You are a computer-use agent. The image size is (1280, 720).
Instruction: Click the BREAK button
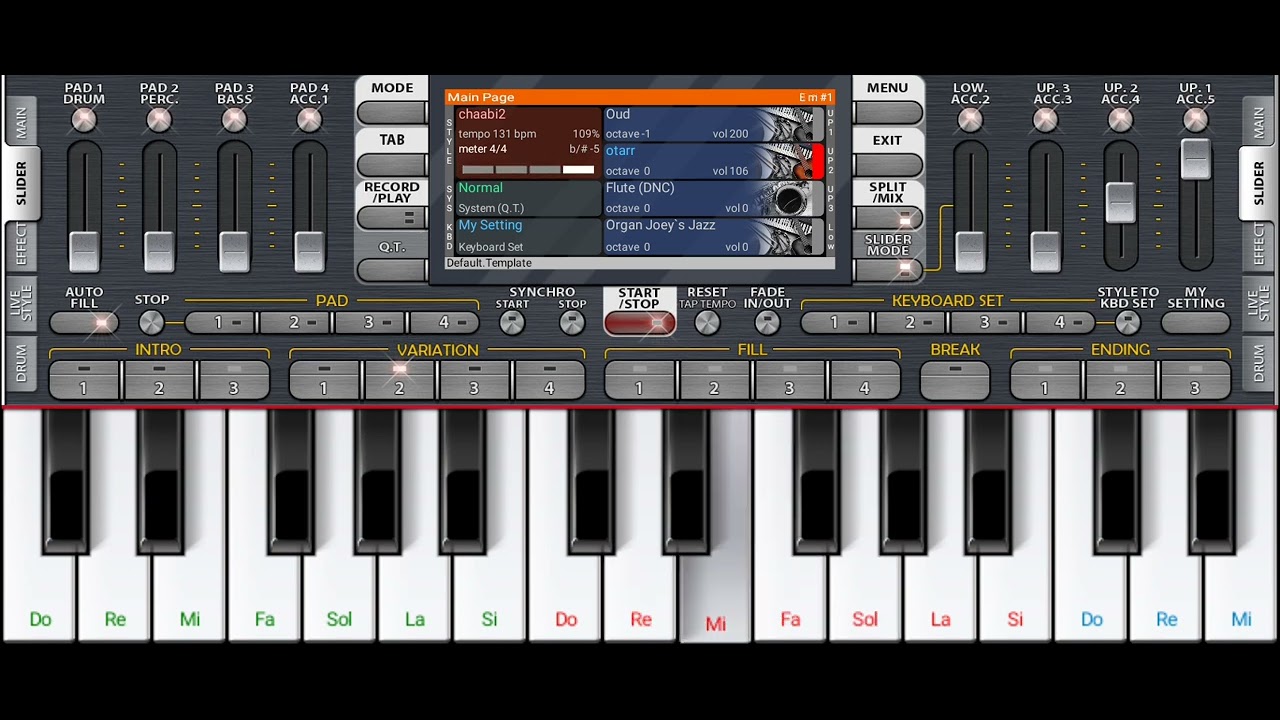point(955,380)
